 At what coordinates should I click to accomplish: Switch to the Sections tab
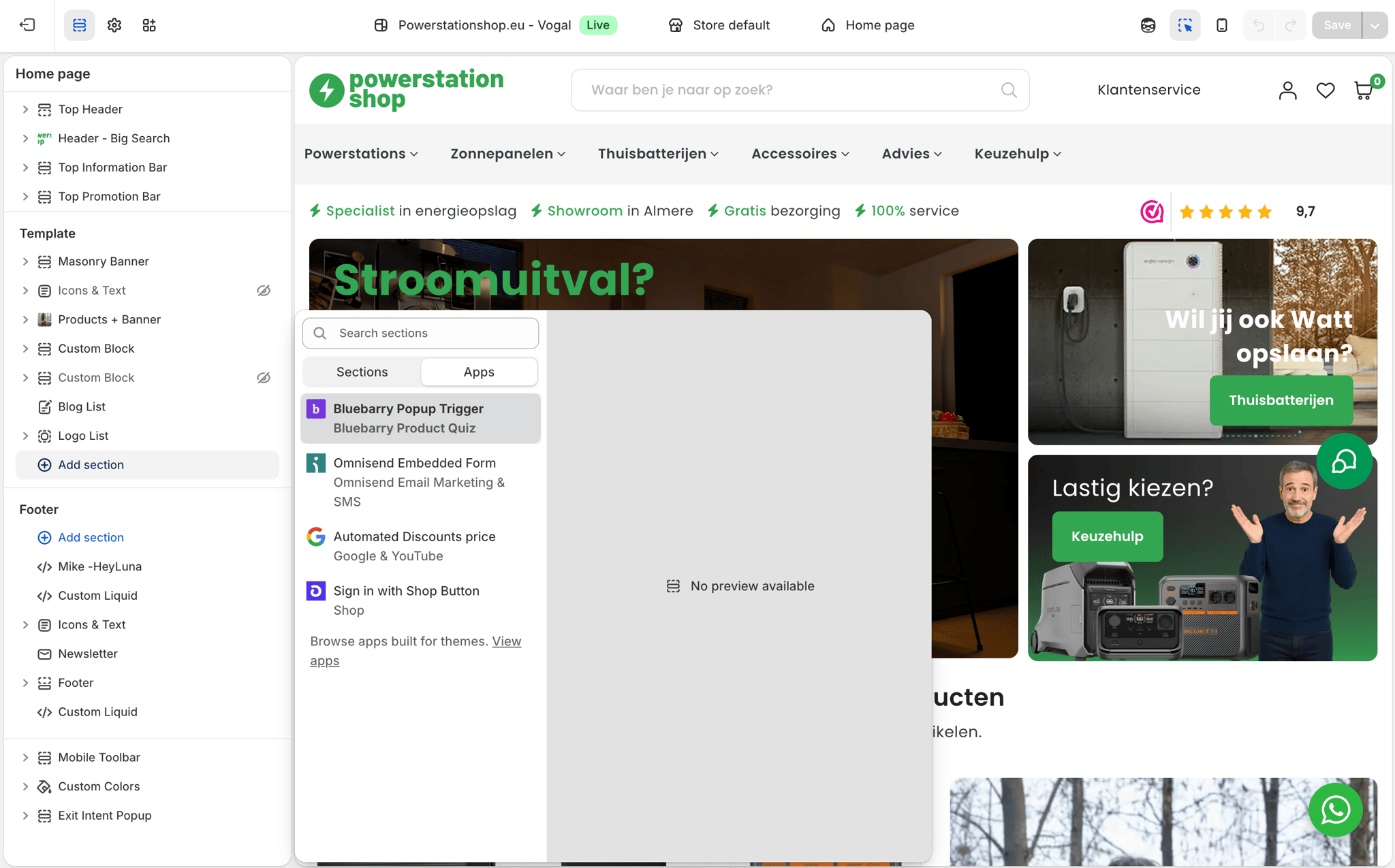coord(362,372)
